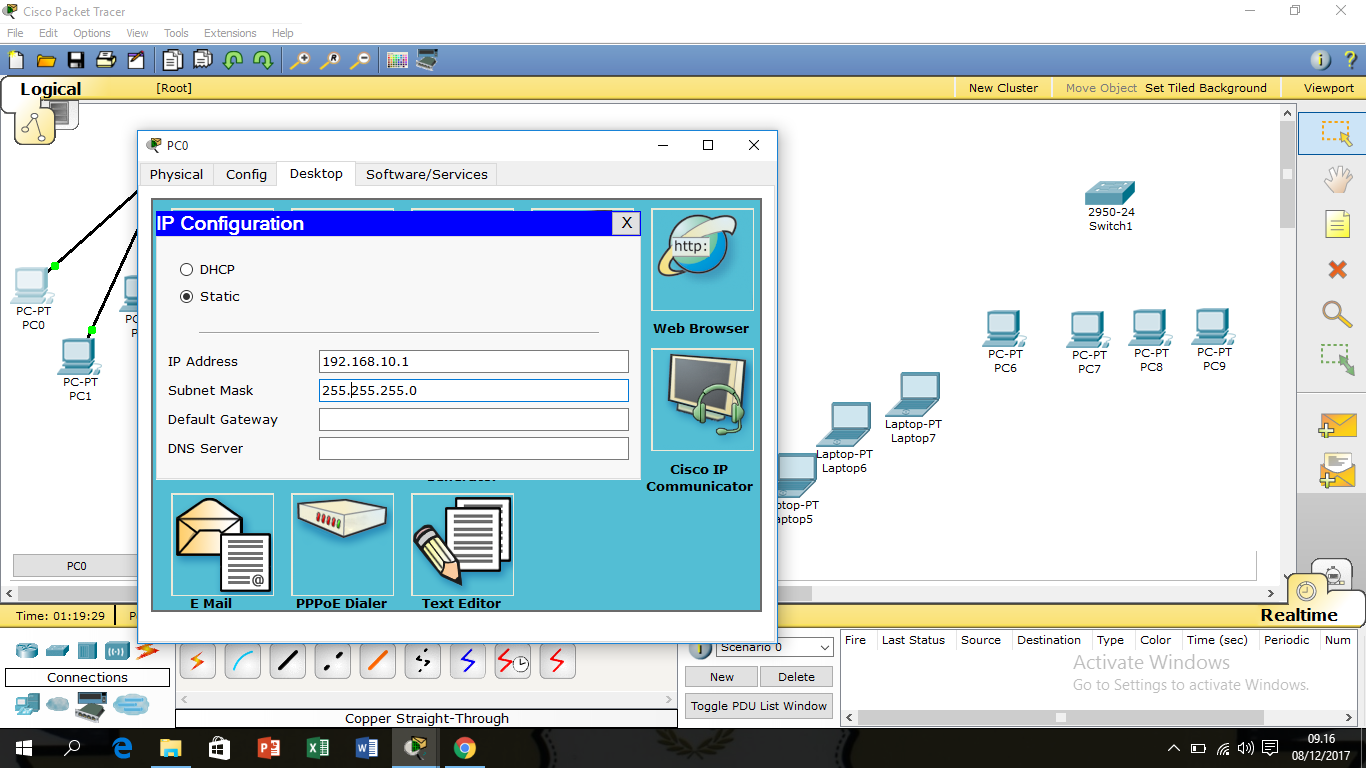Select the Wireless Devices category
1366x768 pixels.
pos(117,651)
